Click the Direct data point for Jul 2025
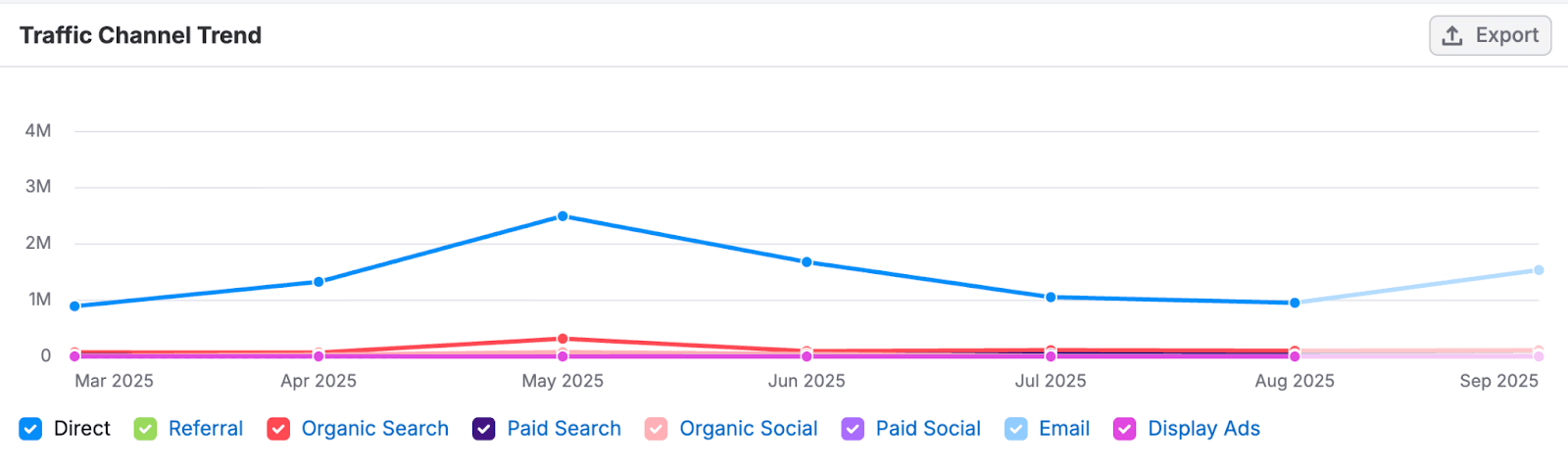This screenshot has width=1568, height=467. click(1051, 298)
